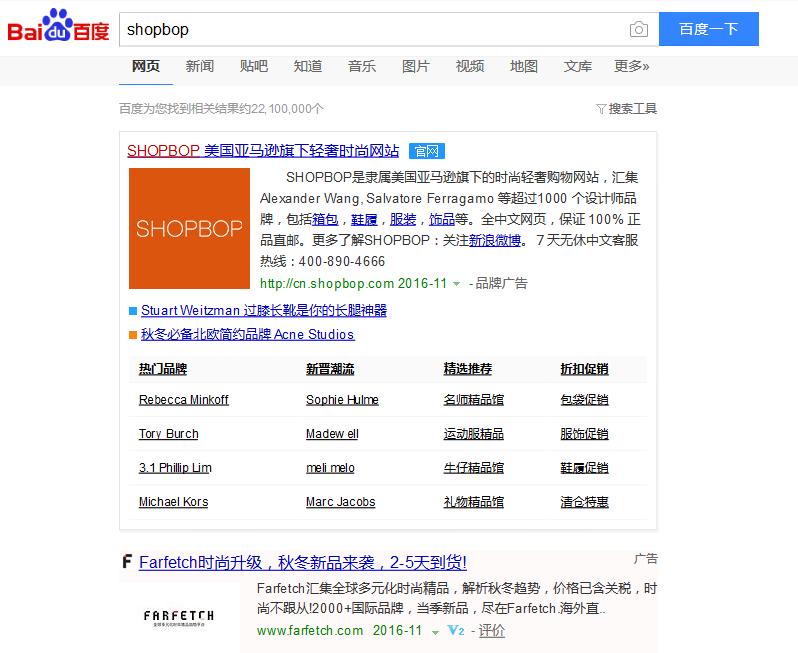This screenshot has width=798, height=653.
Task: Open the Madewell link
Action: tap(332, 434)
